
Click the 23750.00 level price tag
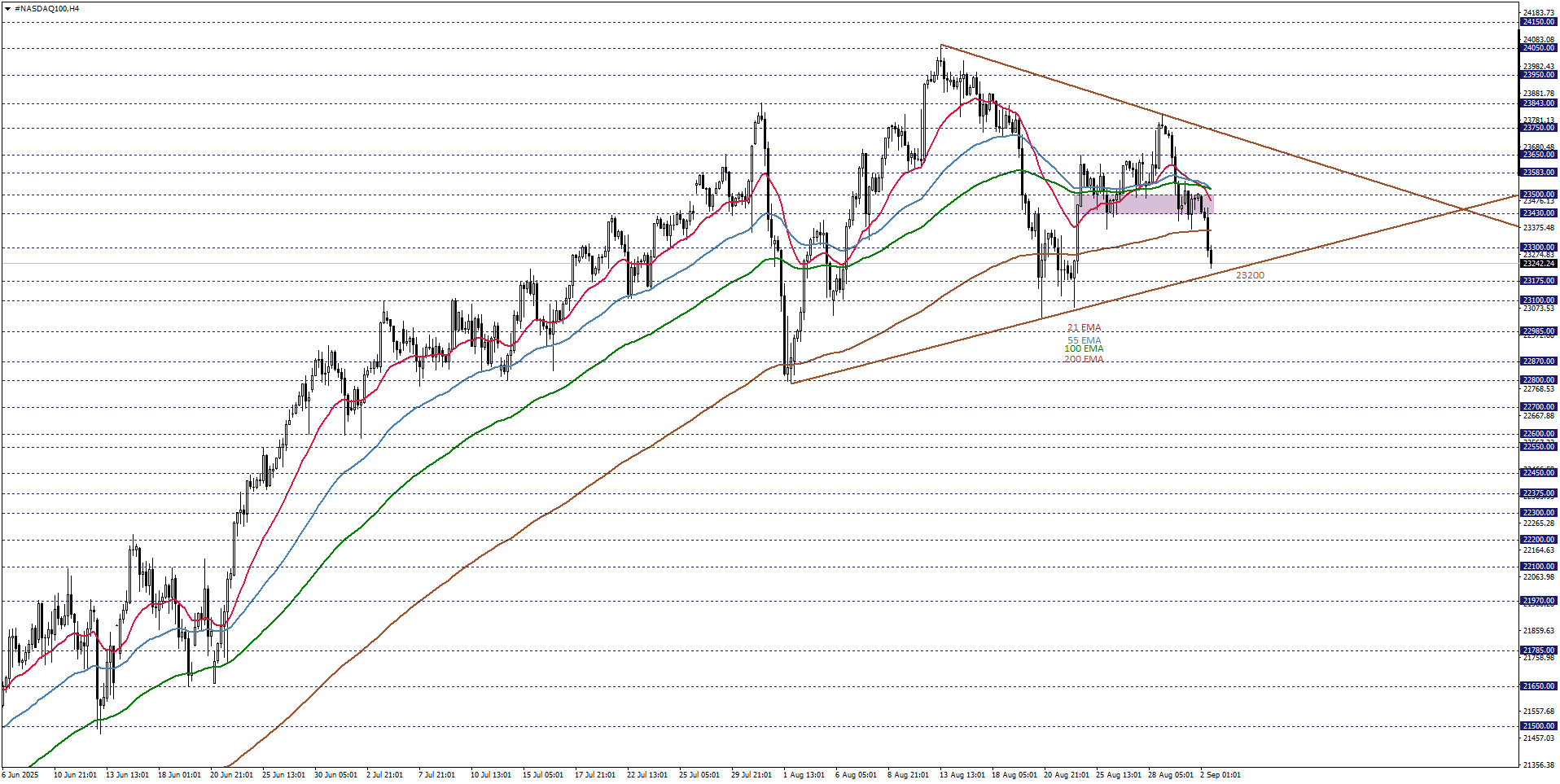click(x=1539, y=128)
